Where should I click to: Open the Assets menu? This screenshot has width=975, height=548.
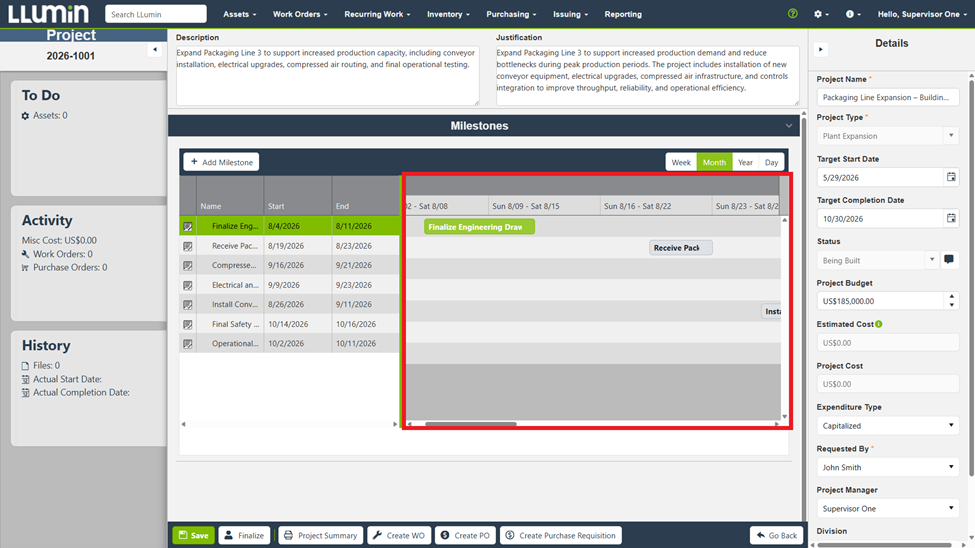point(239,14)
